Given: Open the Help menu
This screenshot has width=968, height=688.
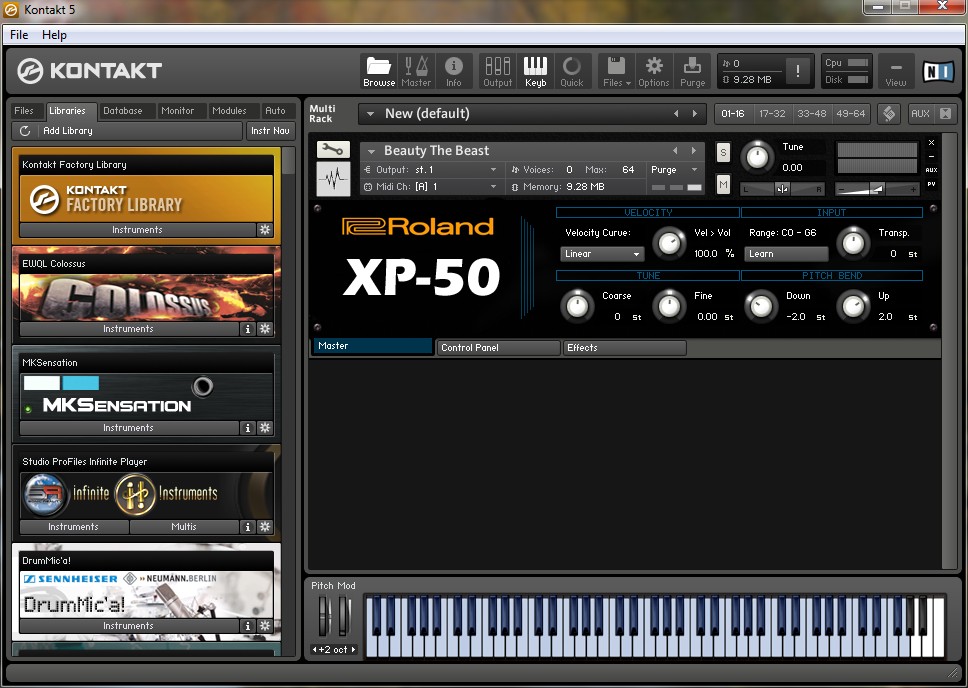Looking at the screenshot, I should tap(54, 35).
